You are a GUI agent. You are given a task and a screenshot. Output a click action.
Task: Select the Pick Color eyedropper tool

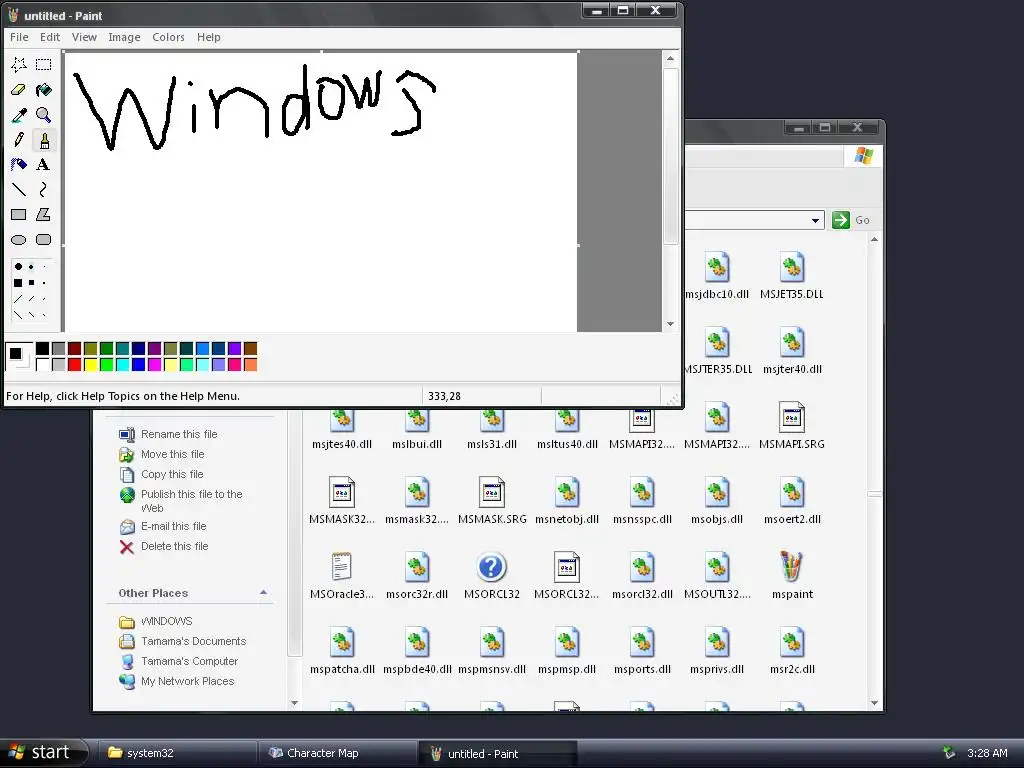19,115
